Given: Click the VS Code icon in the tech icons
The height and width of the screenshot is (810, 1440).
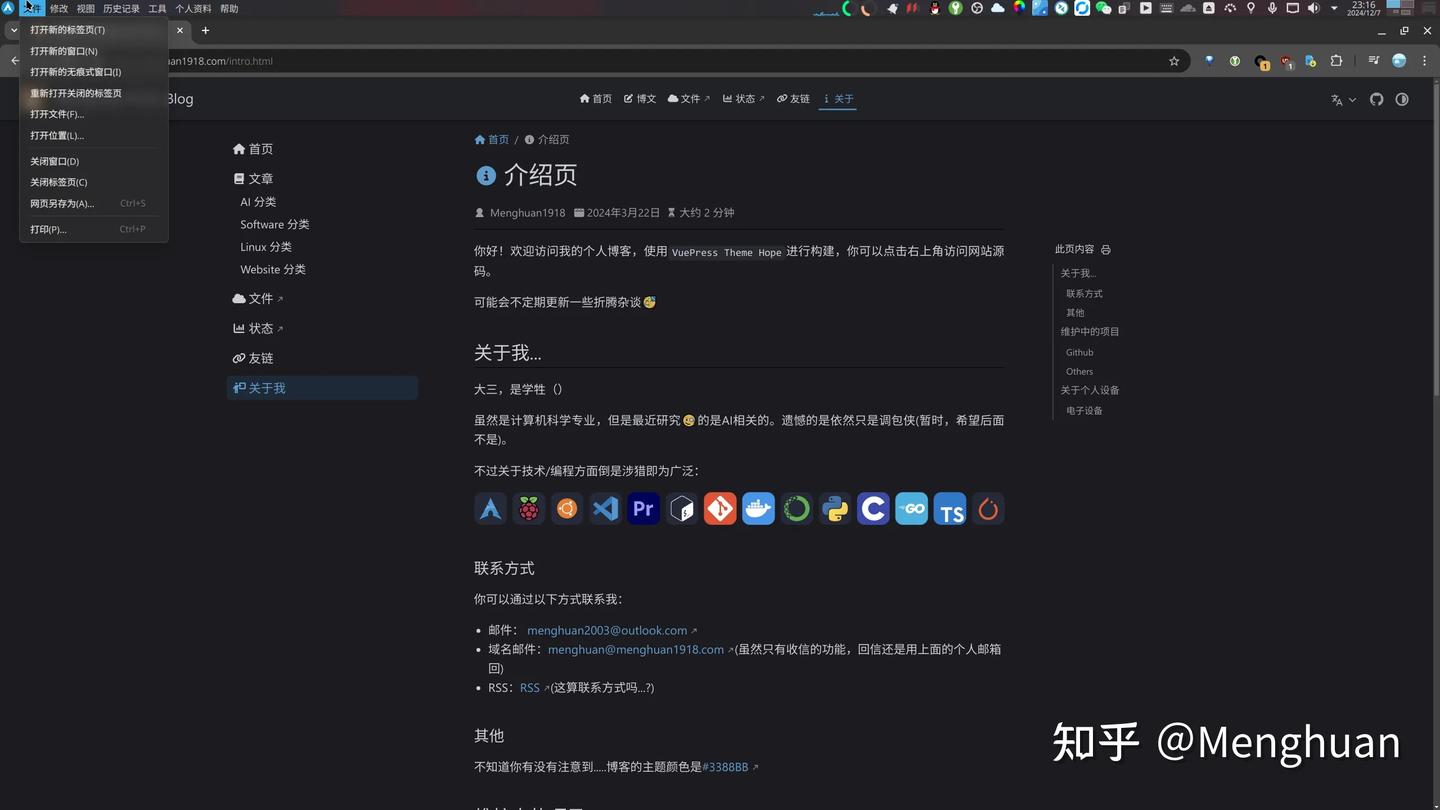Looking at the screenshot, I should point(605,508).
